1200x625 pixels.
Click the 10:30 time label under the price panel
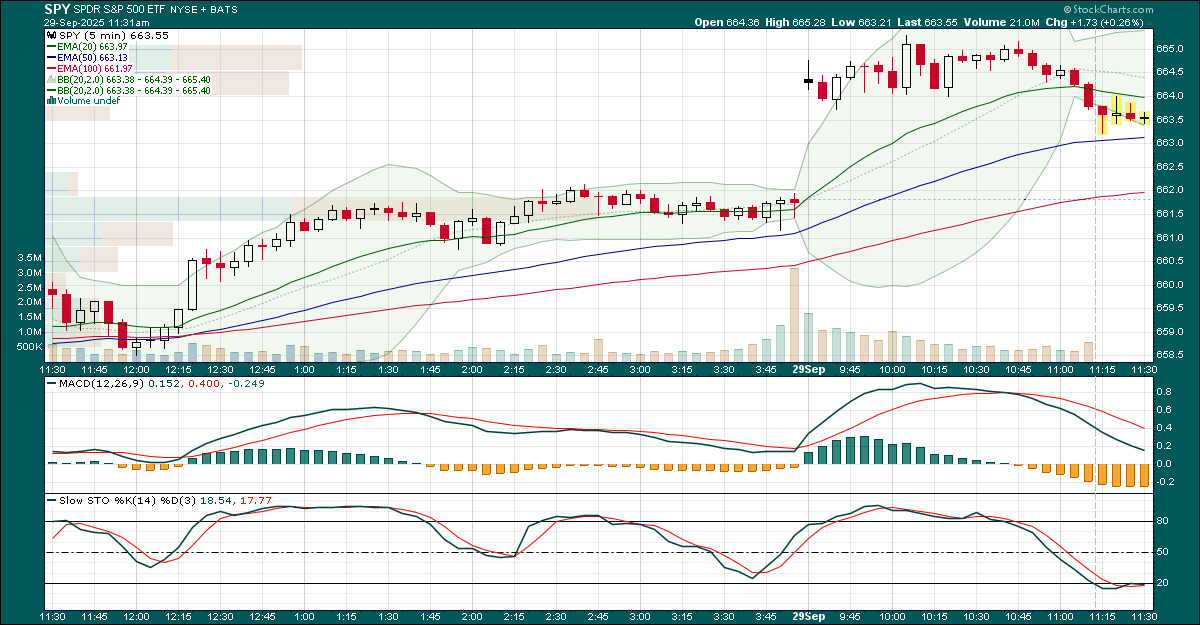point(976,369)
